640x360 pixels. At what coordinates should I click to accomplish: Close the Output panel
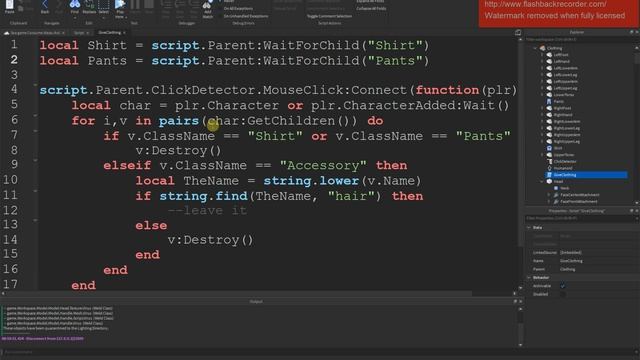pos(520,301)
